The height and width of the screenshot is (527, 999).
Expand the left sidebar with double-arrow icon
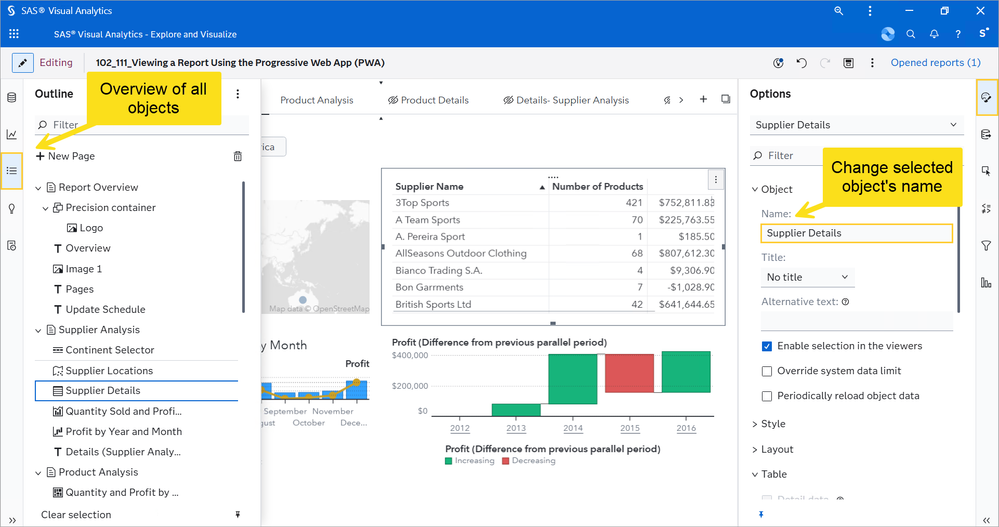pyautogui.click(x=11, y=519)
